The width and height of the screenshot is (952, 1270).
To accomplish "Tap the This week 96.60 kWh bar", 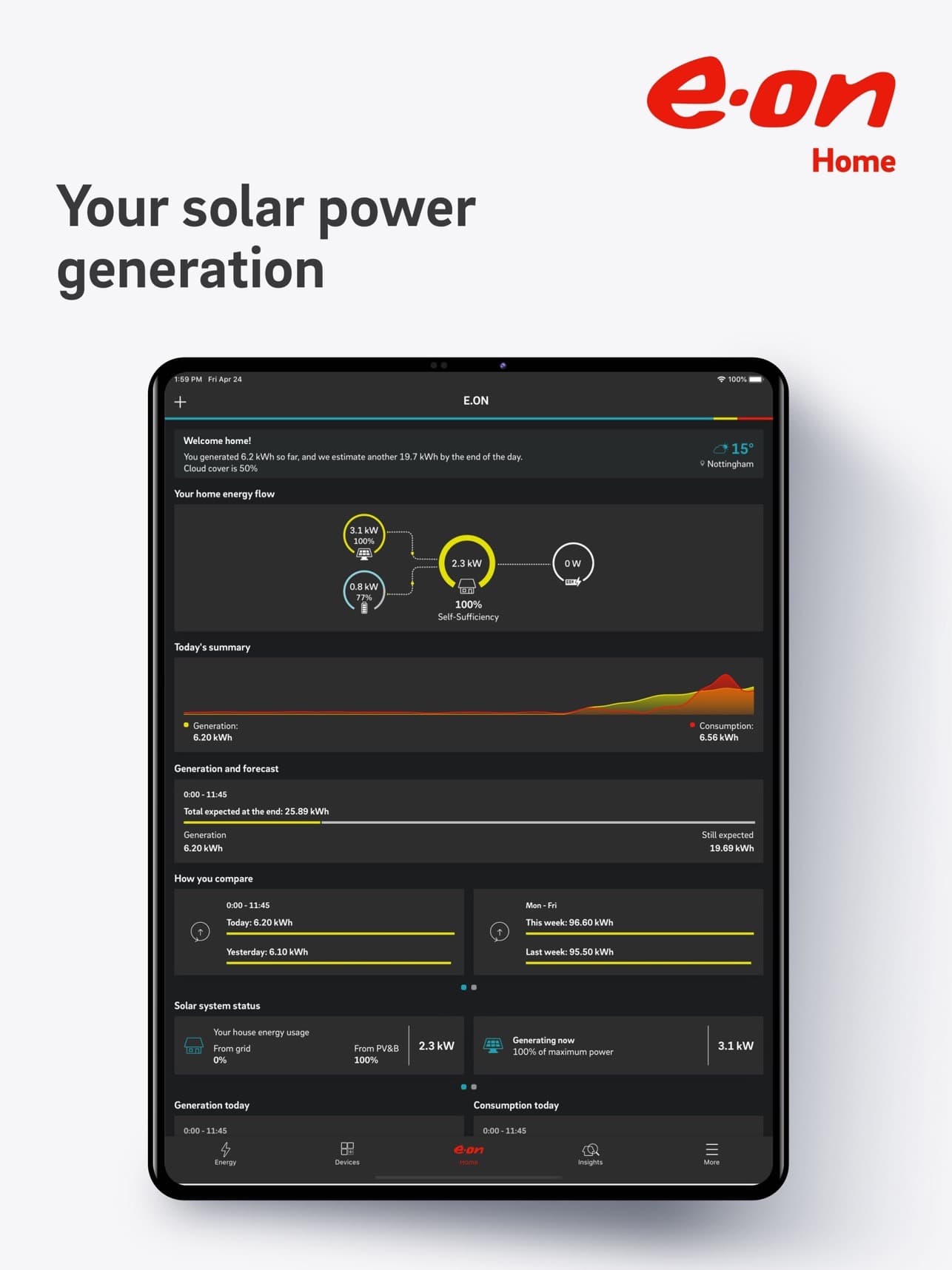I will point(640,933).
